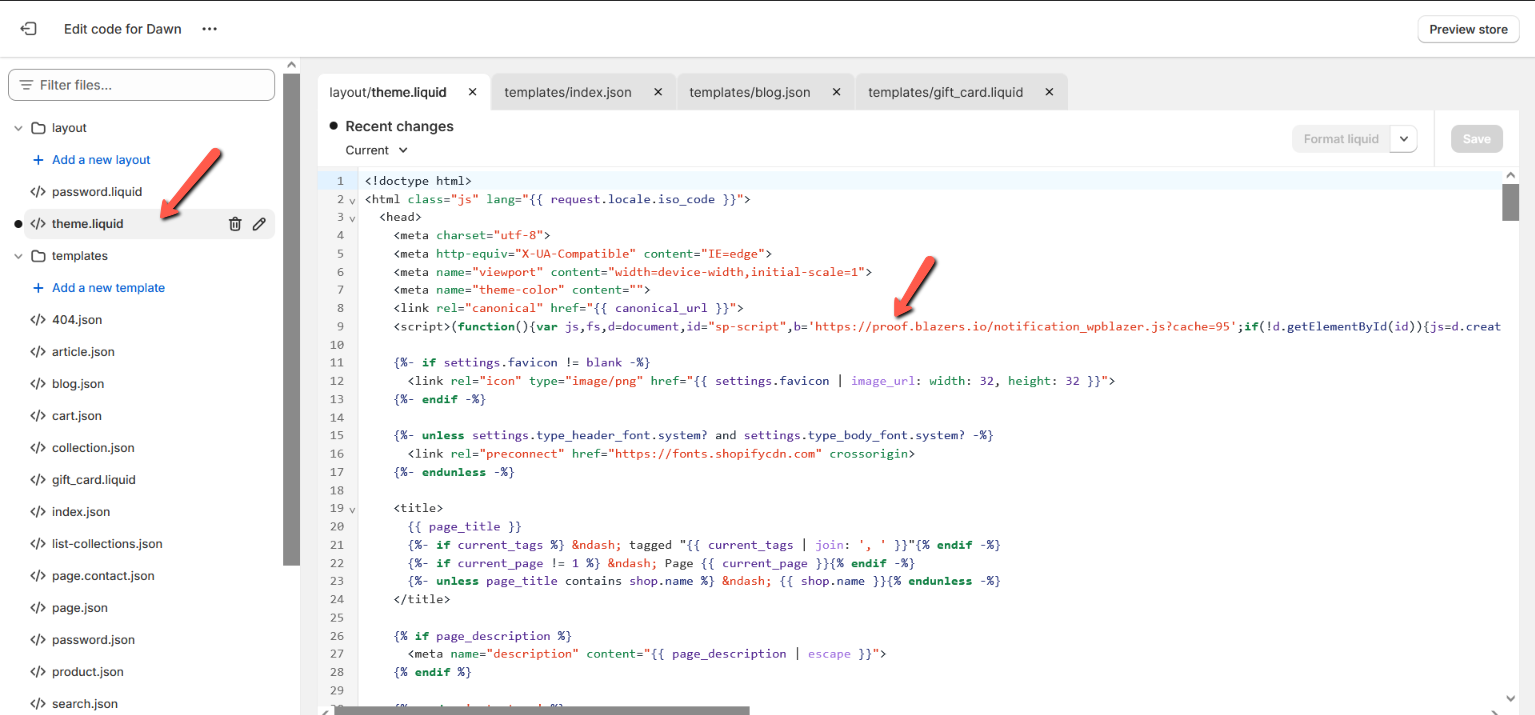Open article.json template file
1535x715 pixels.
pos(83,352)
